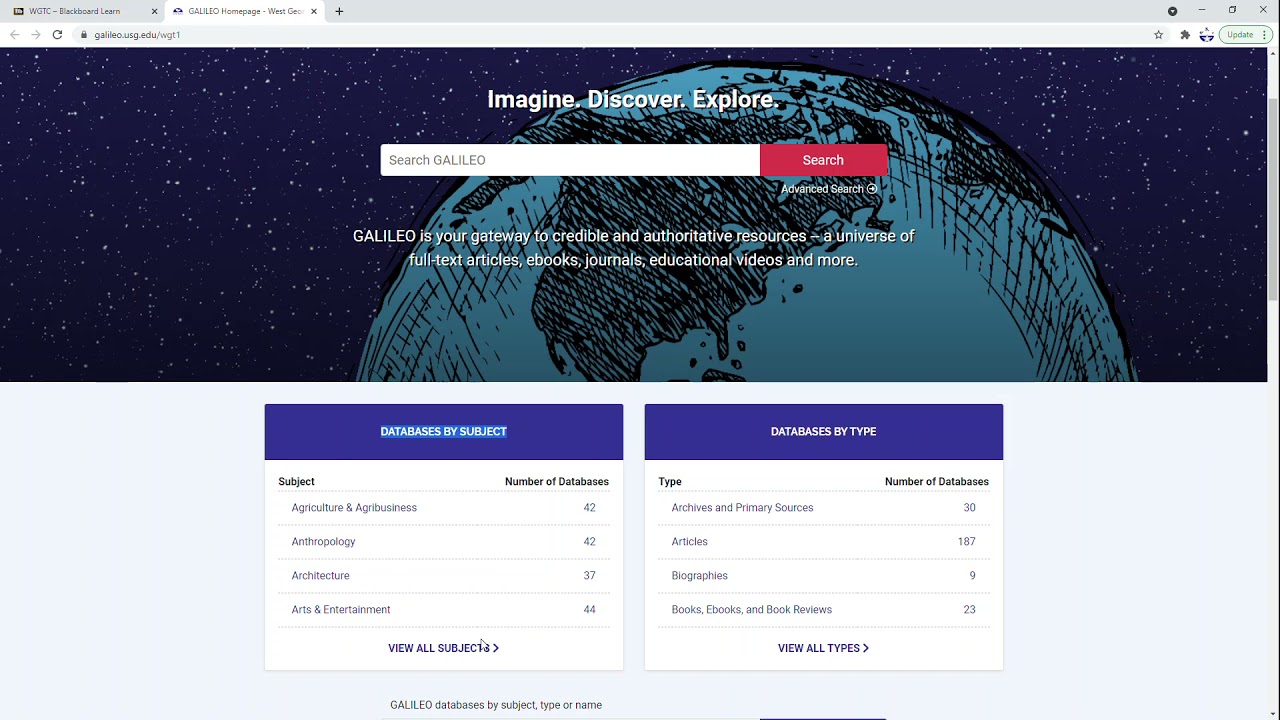Click the 187 count for Articles
This screenshot has width=1280, height=720.
(966, 542)
